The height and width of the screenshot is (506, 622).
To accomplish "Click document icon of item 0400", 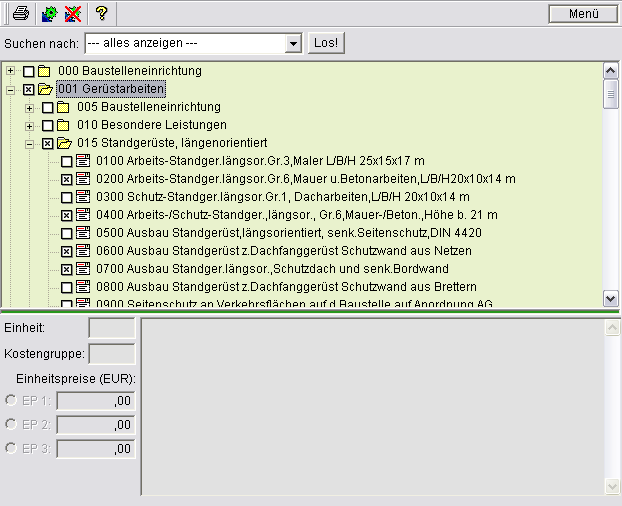I will (83, 215).
